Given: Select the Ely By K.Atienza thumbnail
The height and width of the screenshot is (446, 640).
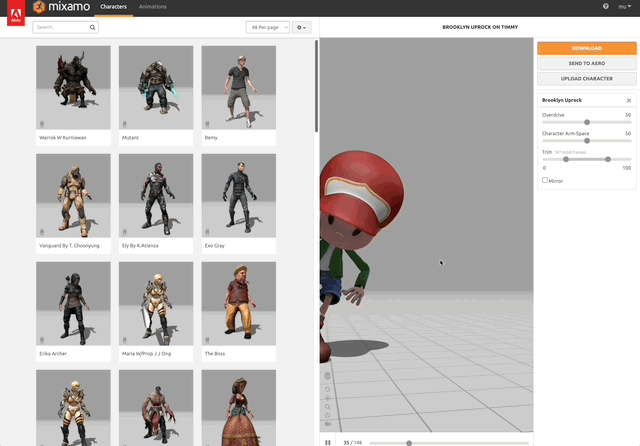Looking at the screenshot, I should click(x=156, y=196).
